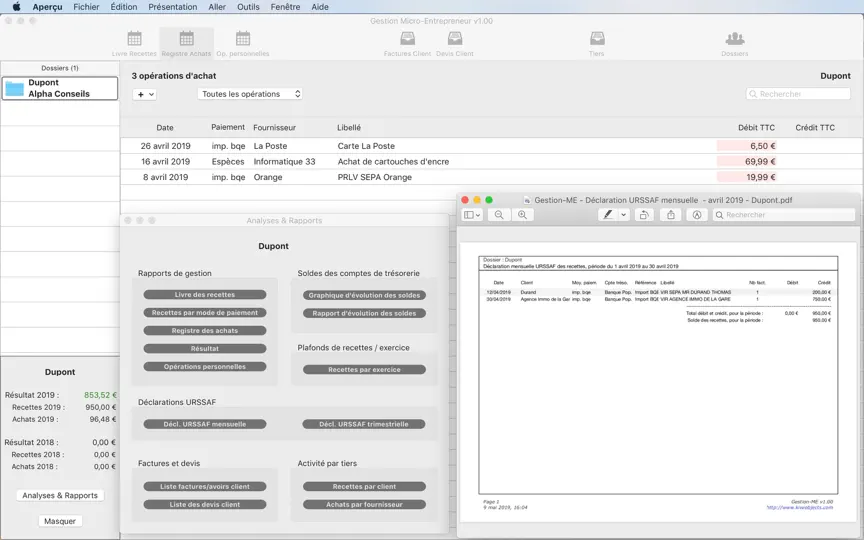Open the Toutes les opérations filter
864x540 pixels.
[x=250, y=94]
